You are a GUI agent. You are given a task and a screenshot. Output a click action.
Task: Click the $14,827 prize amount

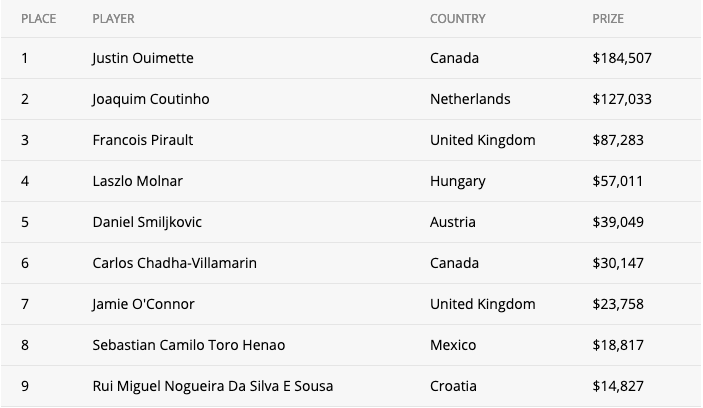click(x=618, y=386)
